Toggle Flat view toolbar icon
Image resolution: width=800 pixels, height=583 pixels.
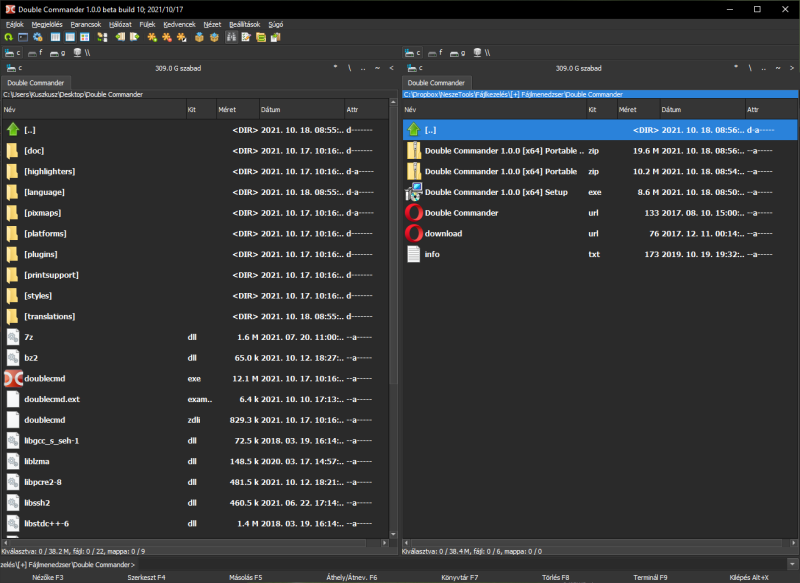click(103, 37)
